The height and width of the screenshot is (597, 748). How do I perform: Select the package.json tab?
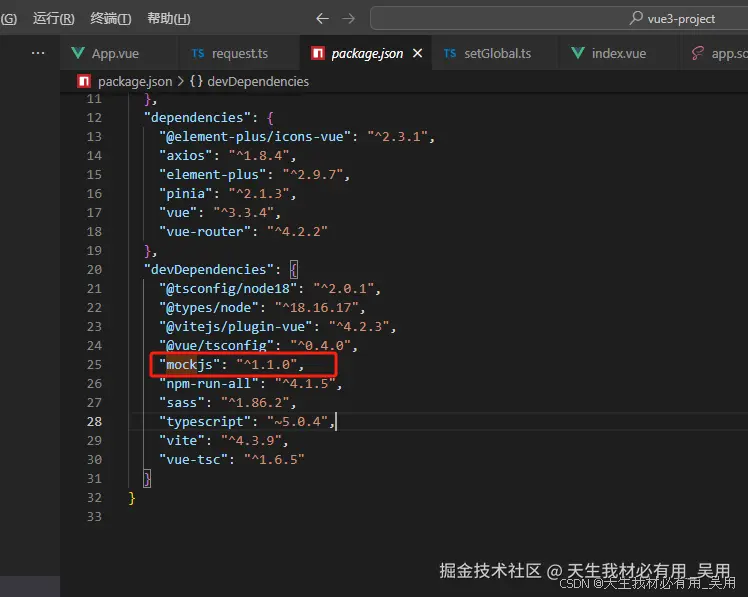366,53
